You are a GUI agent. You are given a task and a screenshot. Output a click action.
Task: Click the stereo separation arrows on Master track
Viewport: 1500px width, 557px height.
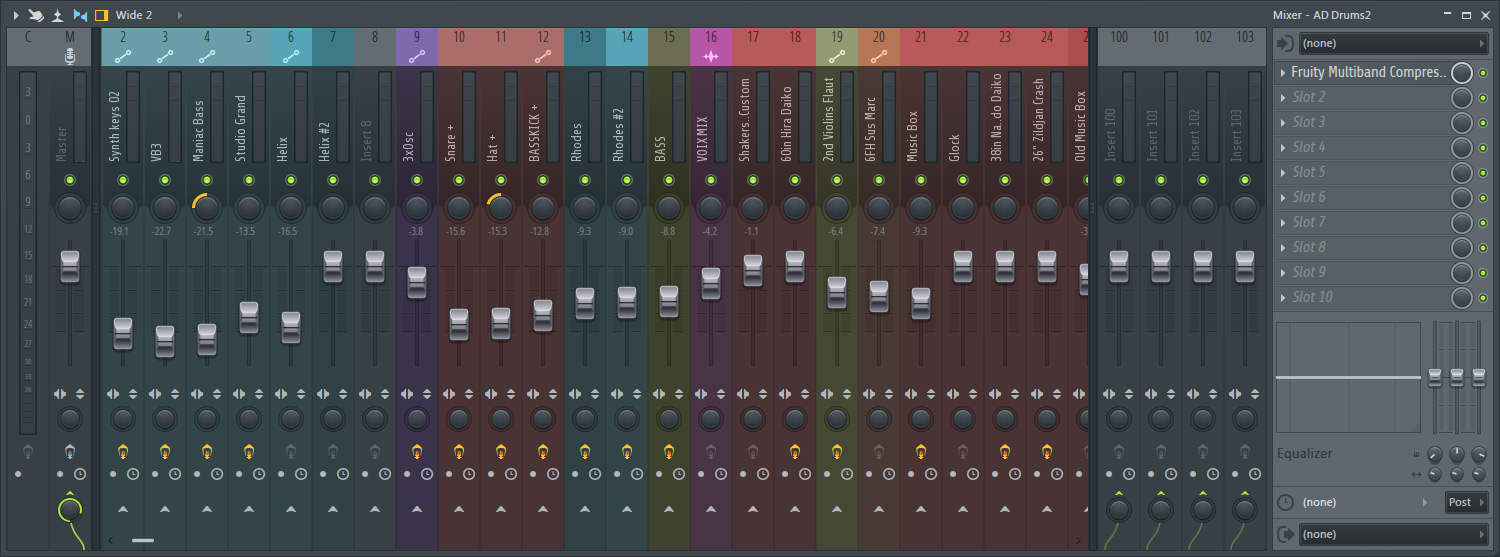pyautogui.click(x=60, y=394)
